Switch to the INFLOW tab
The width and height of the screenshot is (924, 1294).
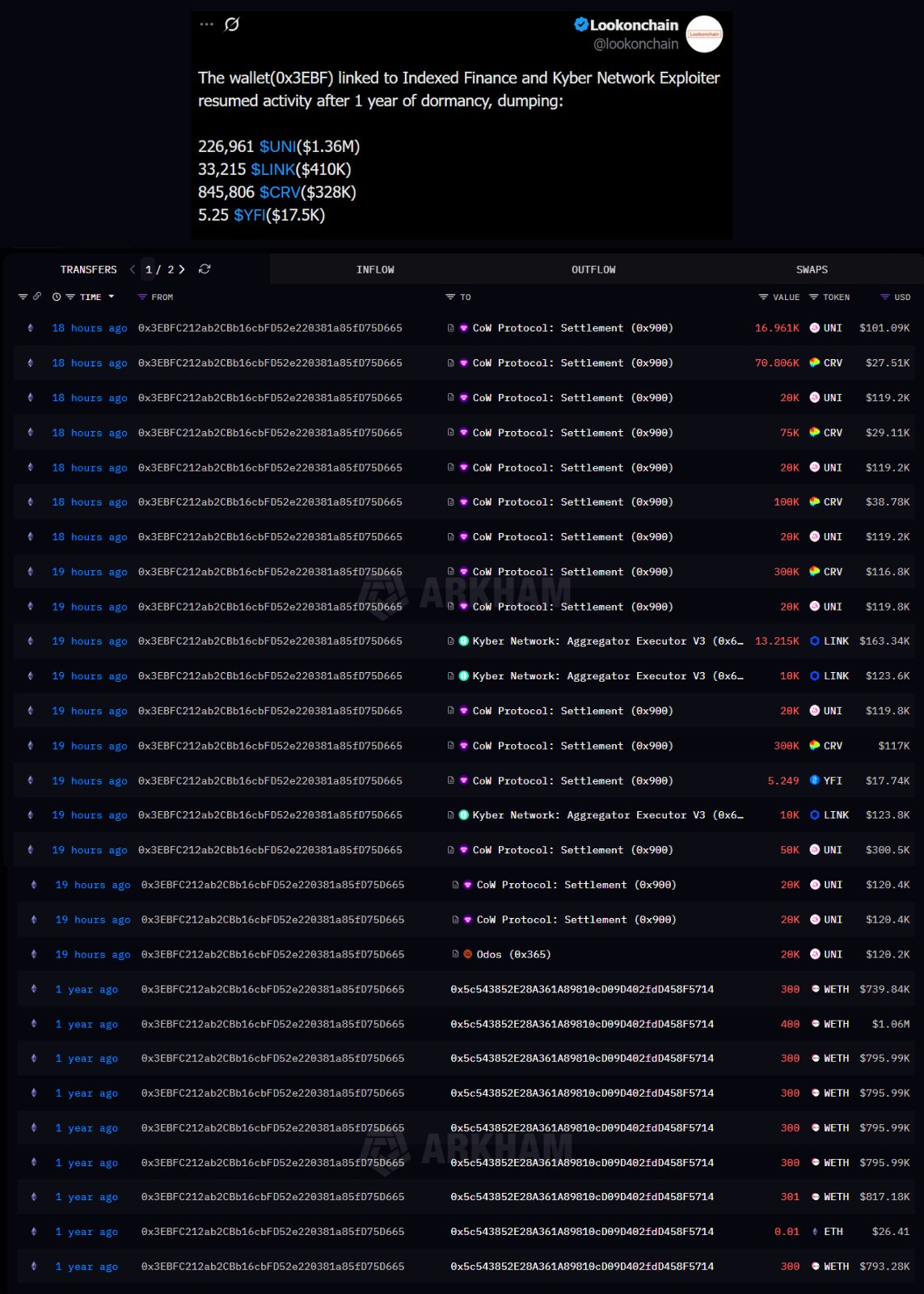coord(376,269)
